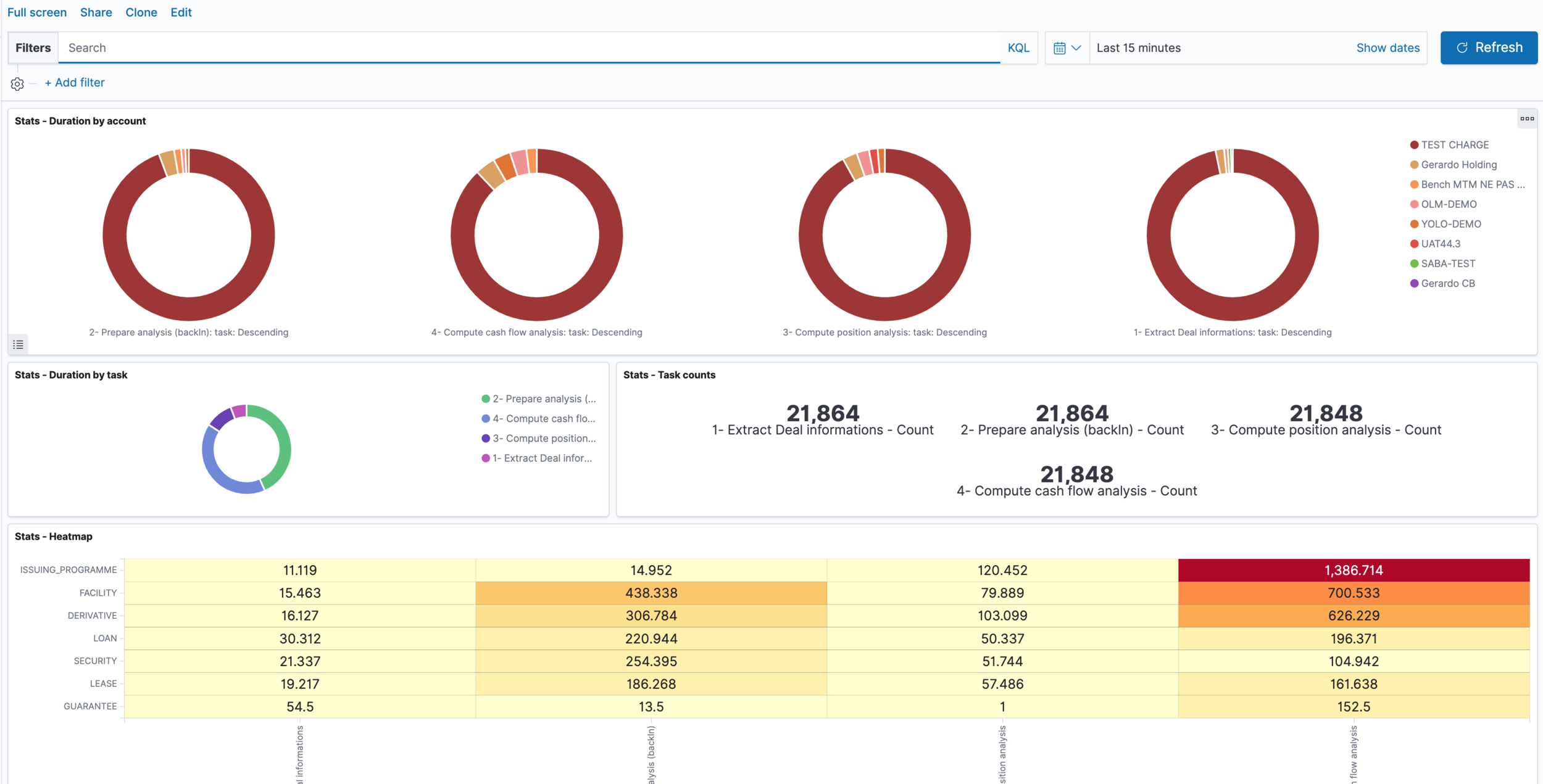Click the Search query input field
This screenshot has height=784, width=1543.
(531, 48)
